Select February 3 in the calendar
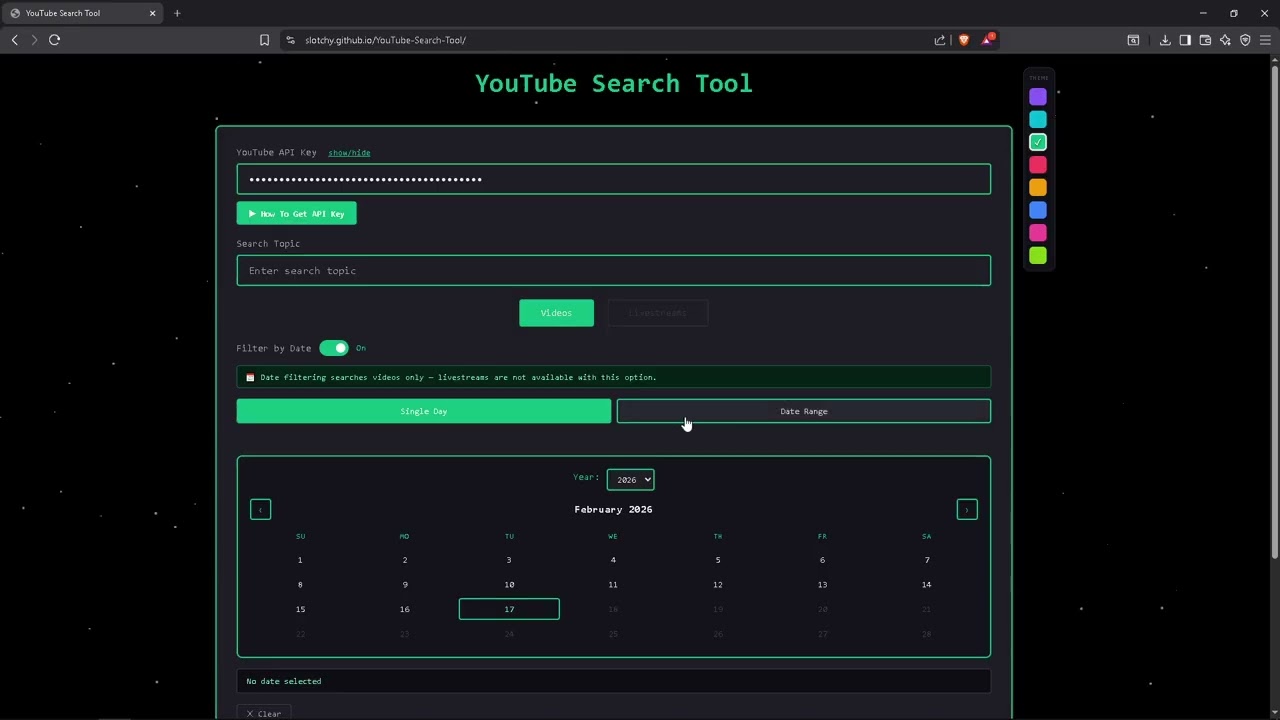This screenshot has height=720, width=1280. [509, 560]
